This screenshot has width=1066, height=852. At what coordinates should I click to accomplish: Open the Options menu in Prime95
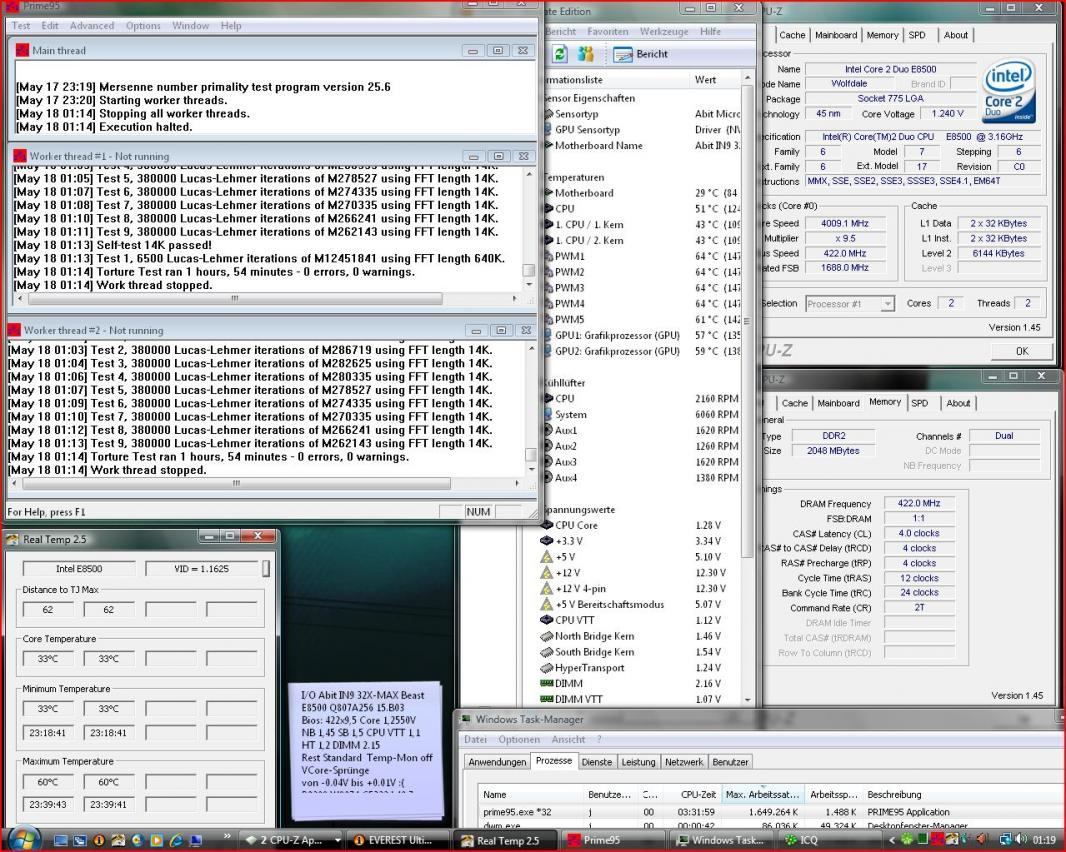point(143,26)
